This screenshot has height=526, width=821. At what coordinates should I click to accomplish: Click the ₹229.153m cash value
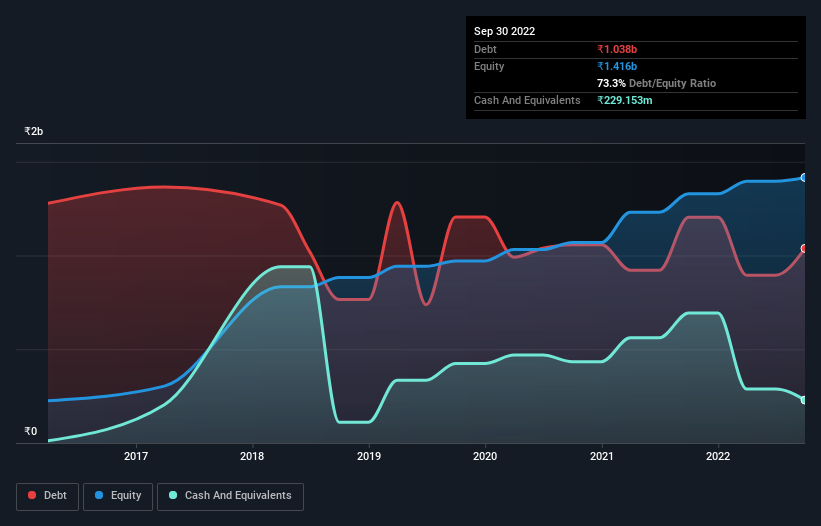coord(625,100)
